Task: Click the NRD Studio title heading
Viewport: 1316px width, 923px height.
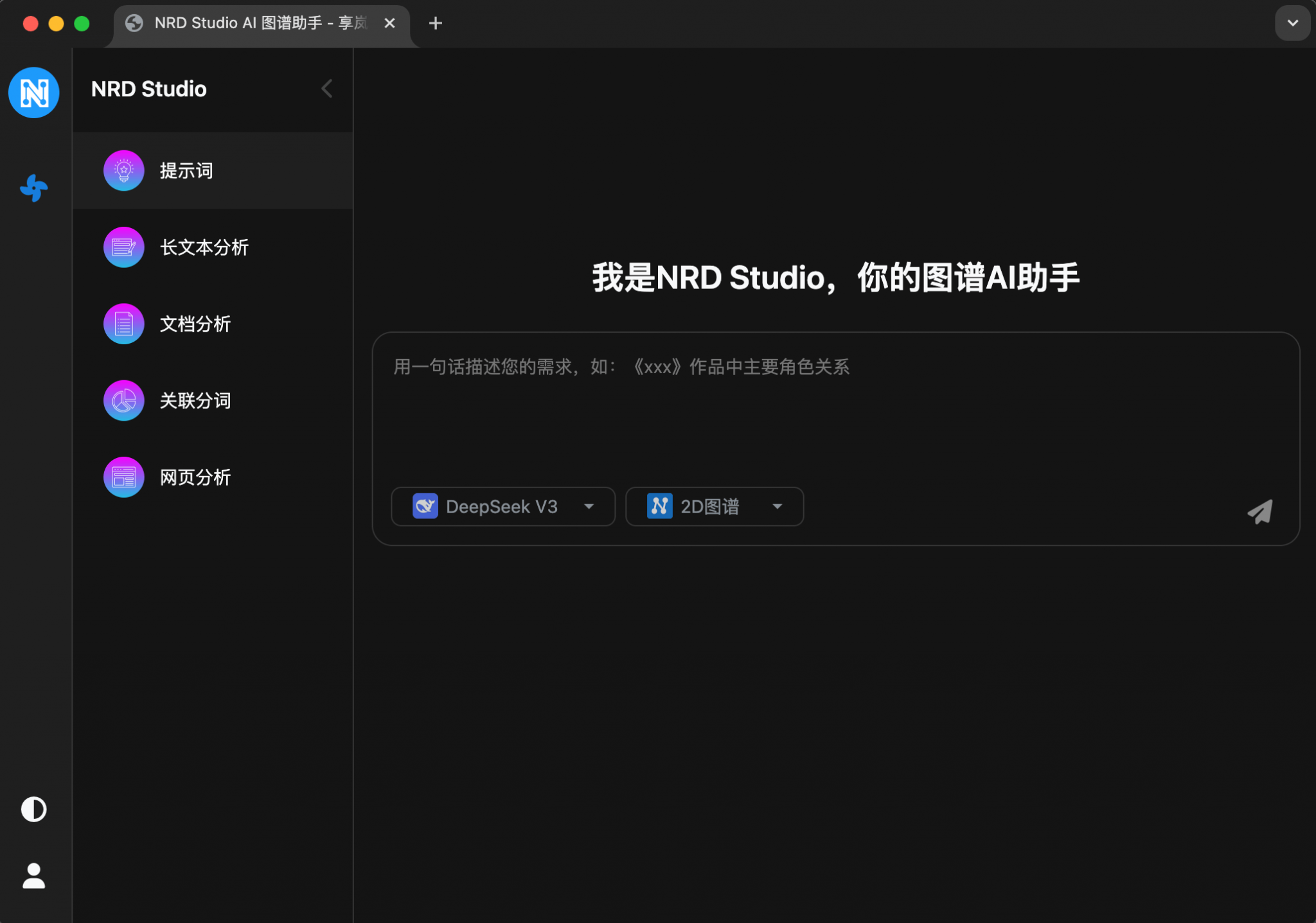Action: coord(149,89)
